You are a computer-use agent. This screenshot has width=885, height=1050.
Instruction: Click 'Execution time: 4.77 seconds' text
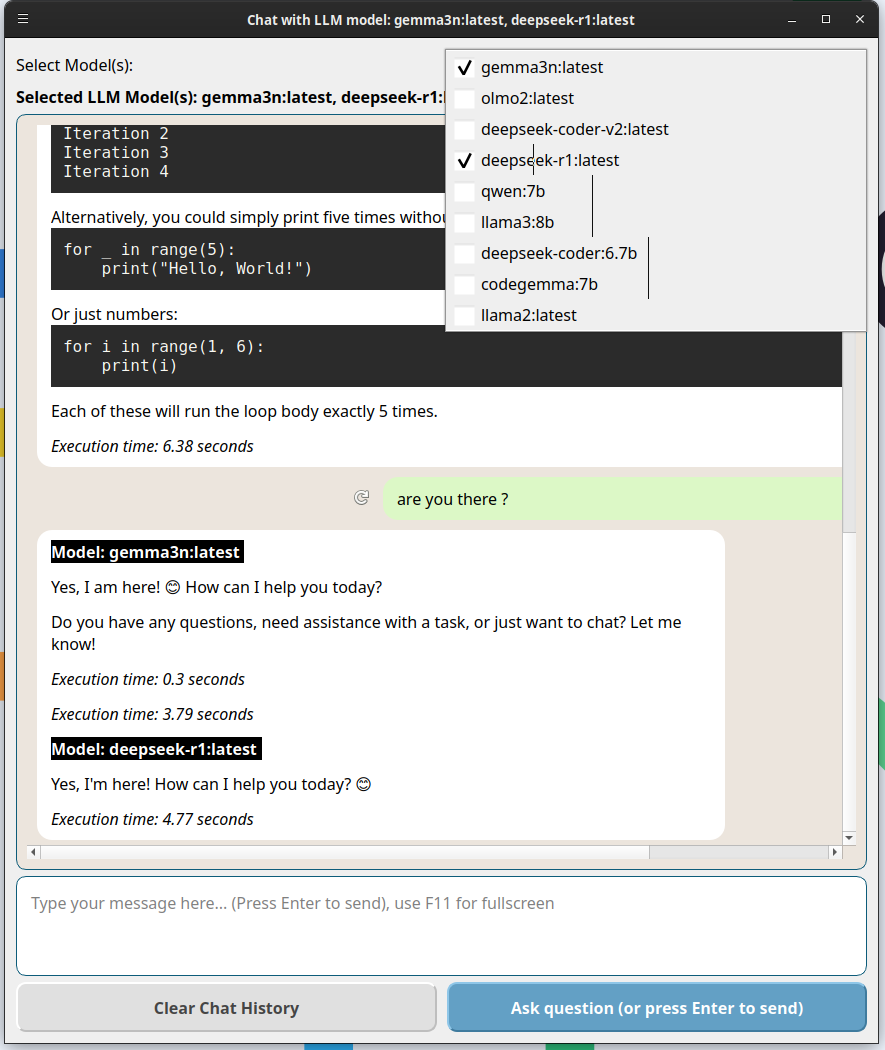[152, 819]
